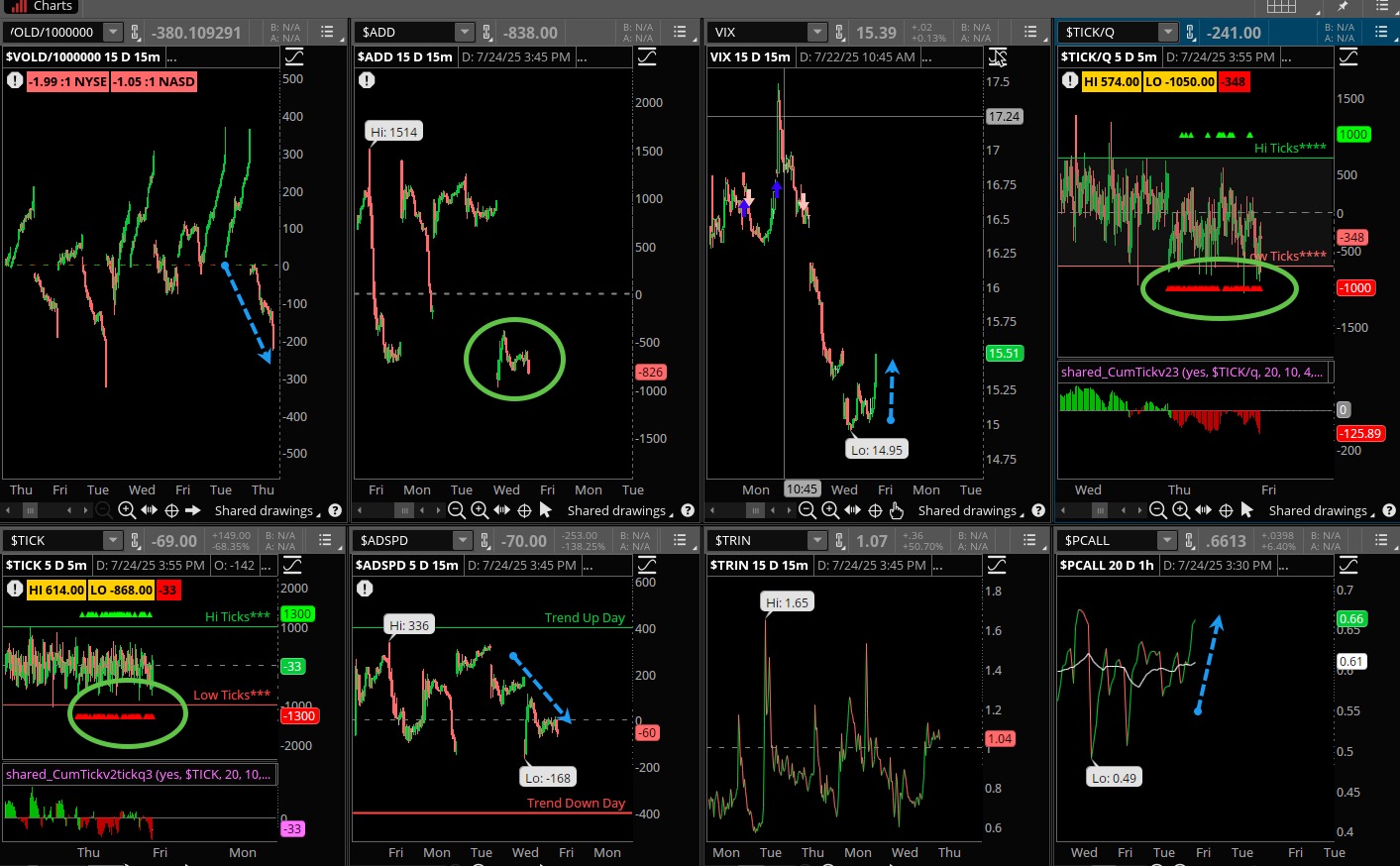Toggle price axis scale icon on $TICK chart
The width and height of the screenshot is (1400, 866).
point(293,565)
